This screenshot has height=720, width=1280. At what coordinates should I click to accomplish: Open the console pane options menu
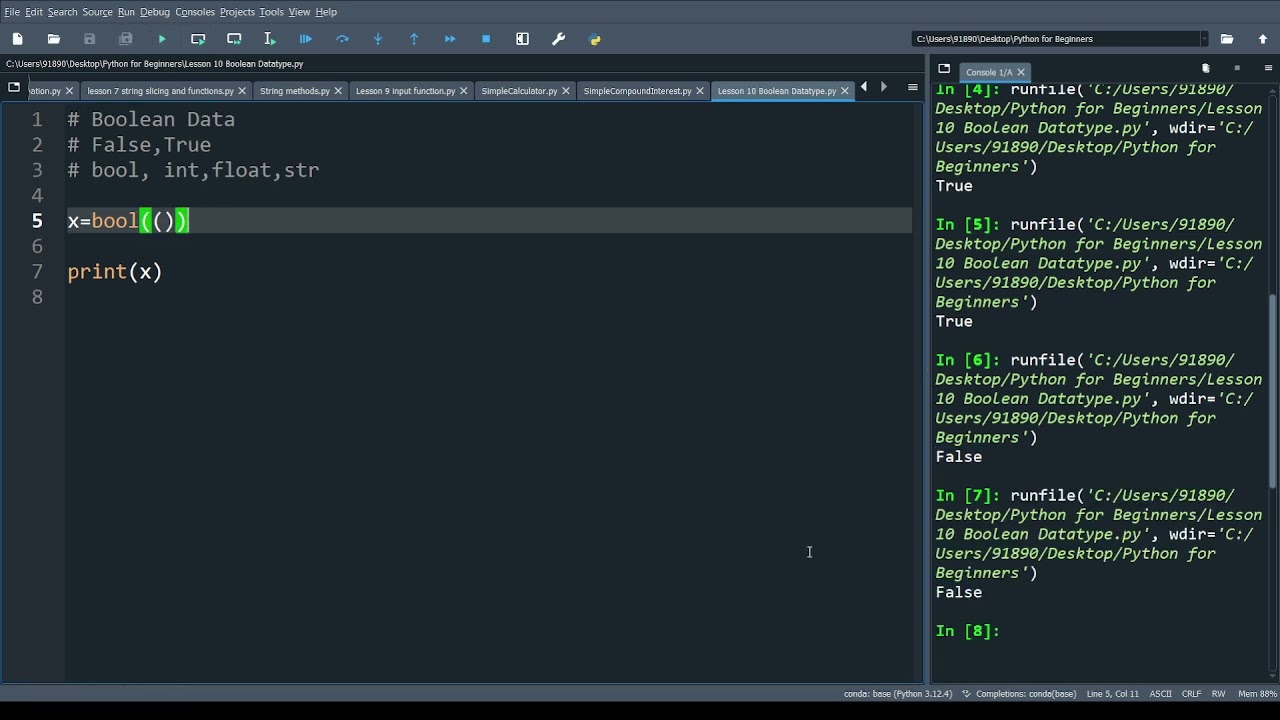point(1269,68)
